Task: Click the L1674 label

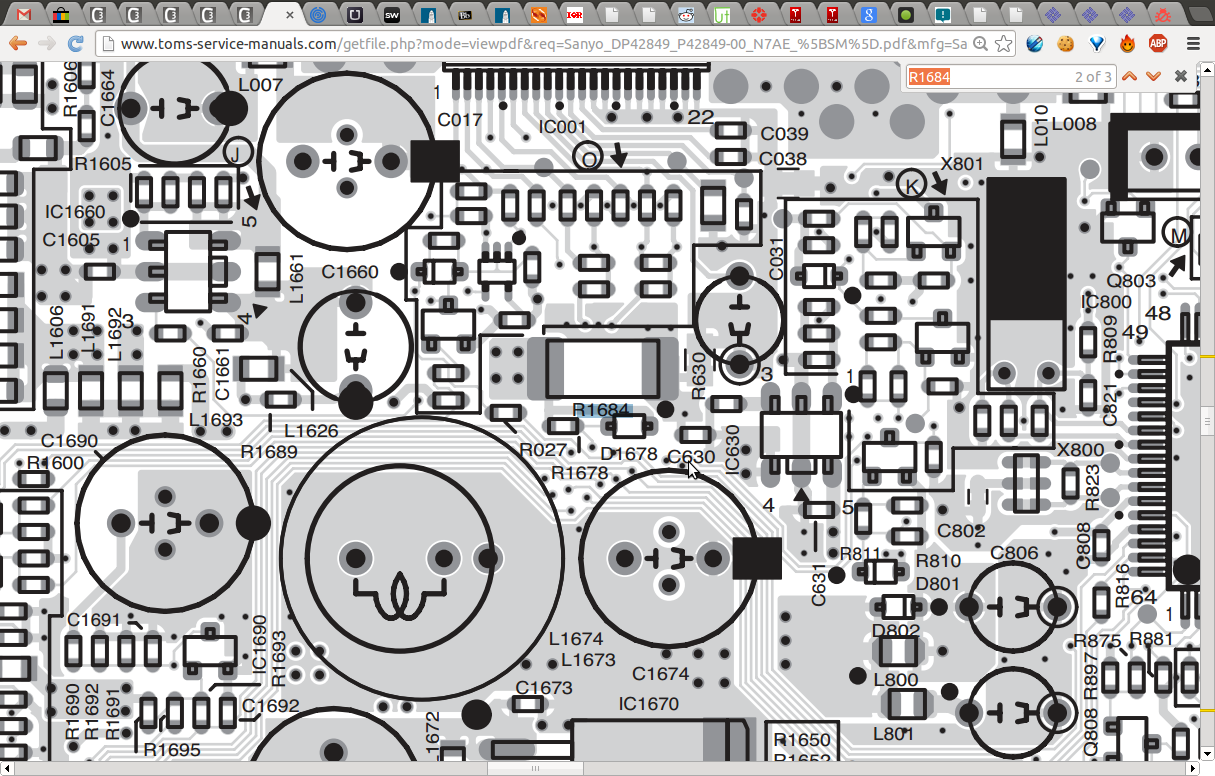Action: pos(576,638)
